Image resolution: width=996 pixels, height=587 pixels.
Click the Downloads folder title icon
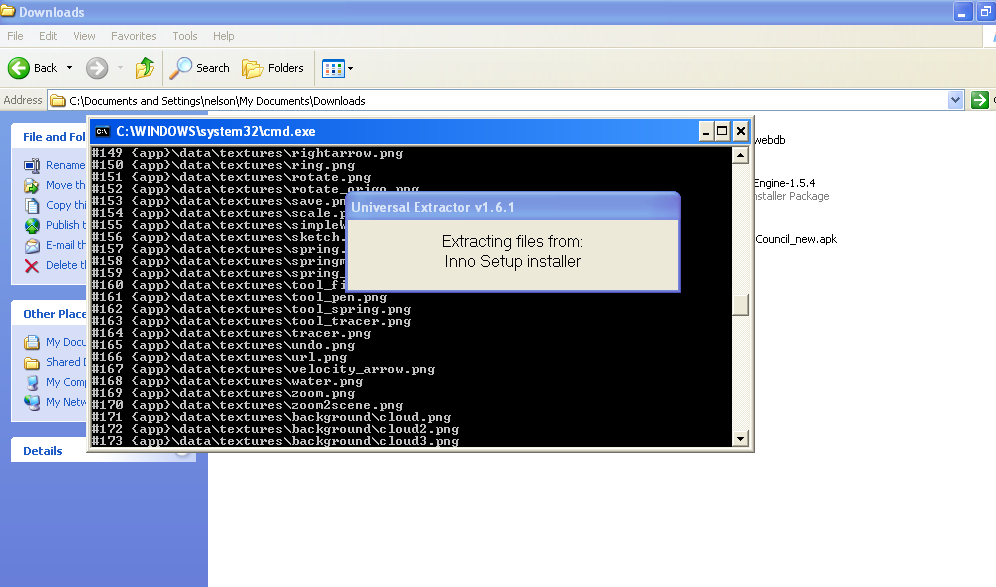pos(8,11)
